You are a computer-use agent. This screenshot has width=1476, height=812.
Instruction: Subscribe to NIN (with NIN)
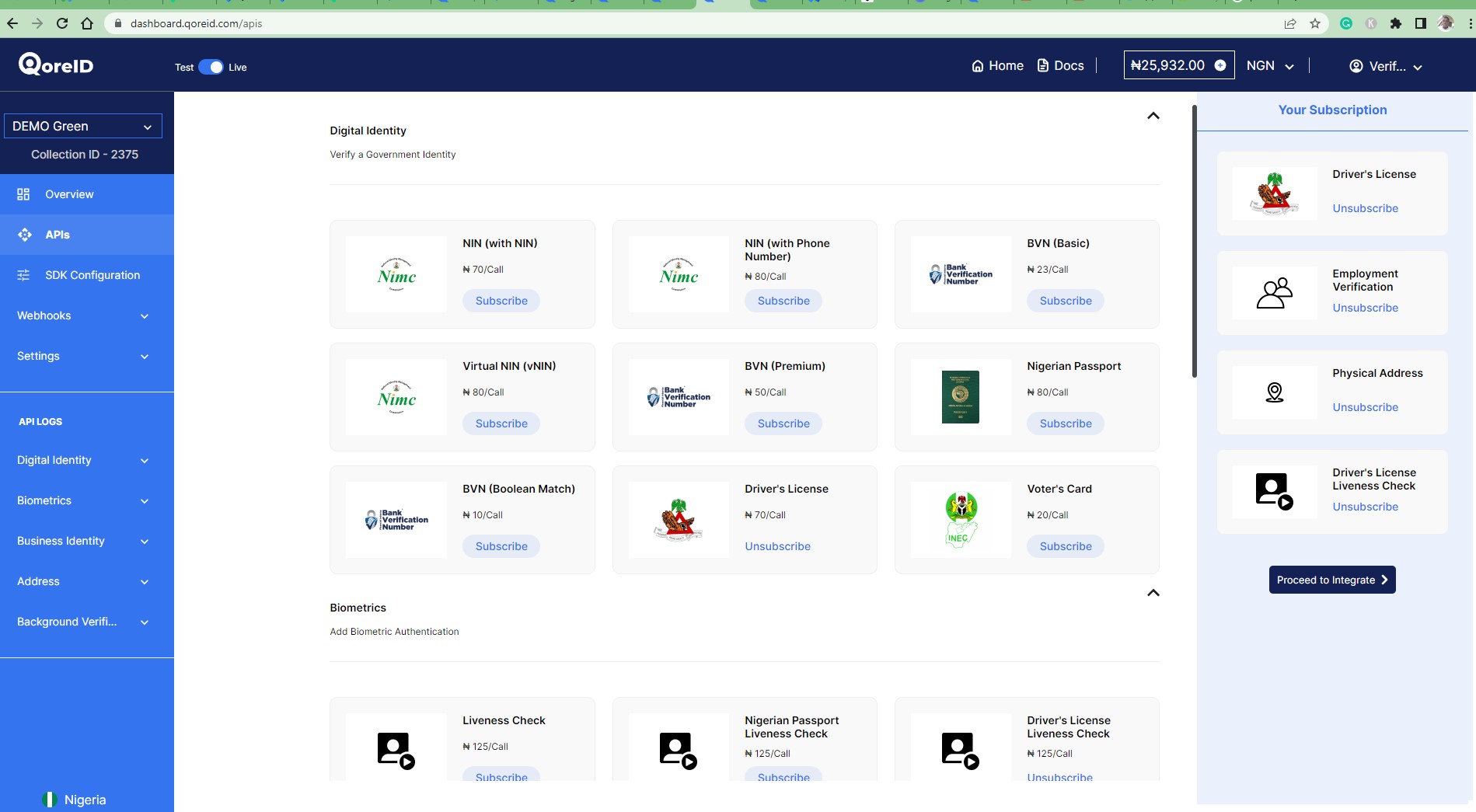click(501, 301)
